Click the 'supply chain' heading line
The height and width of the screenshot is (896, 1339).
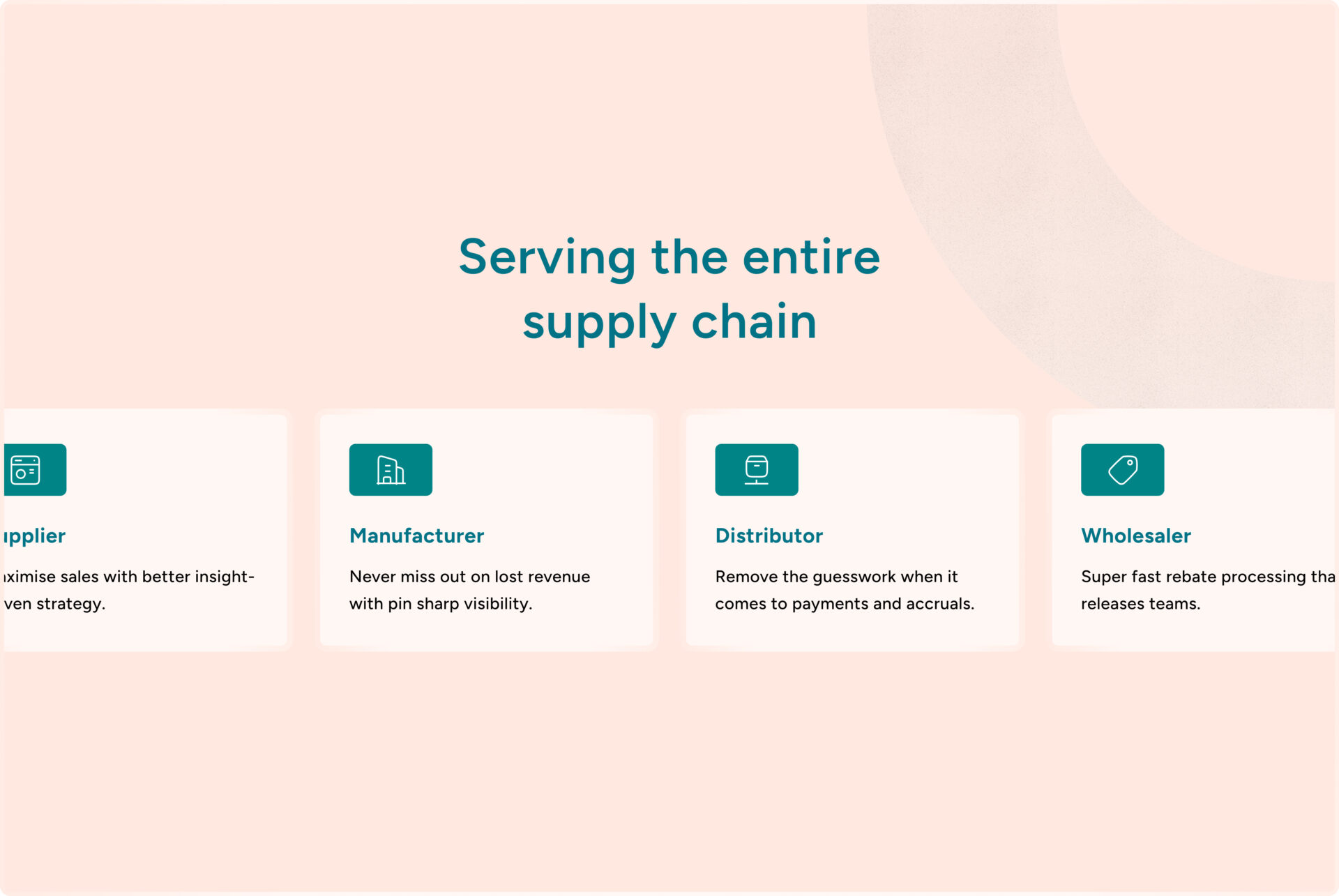pos(669,322)
